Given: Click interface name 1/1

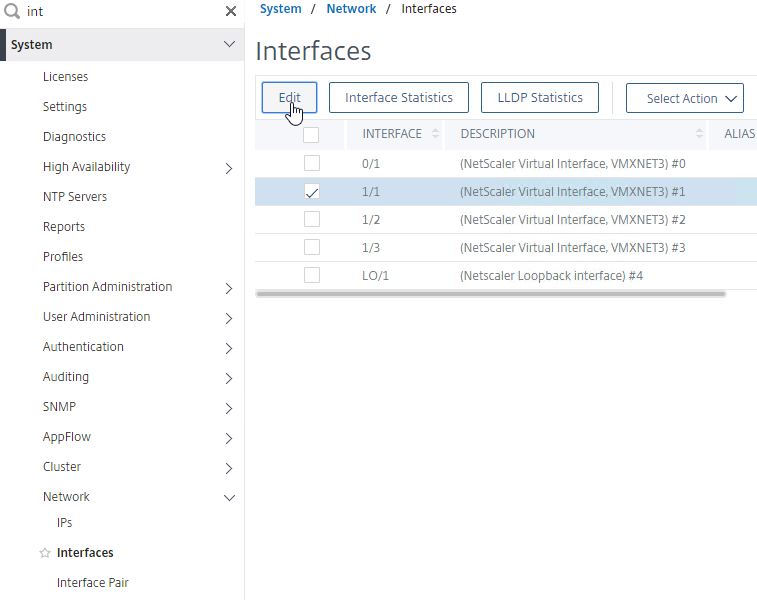Looking at the screenshot, I should click(x=371, y=192).
